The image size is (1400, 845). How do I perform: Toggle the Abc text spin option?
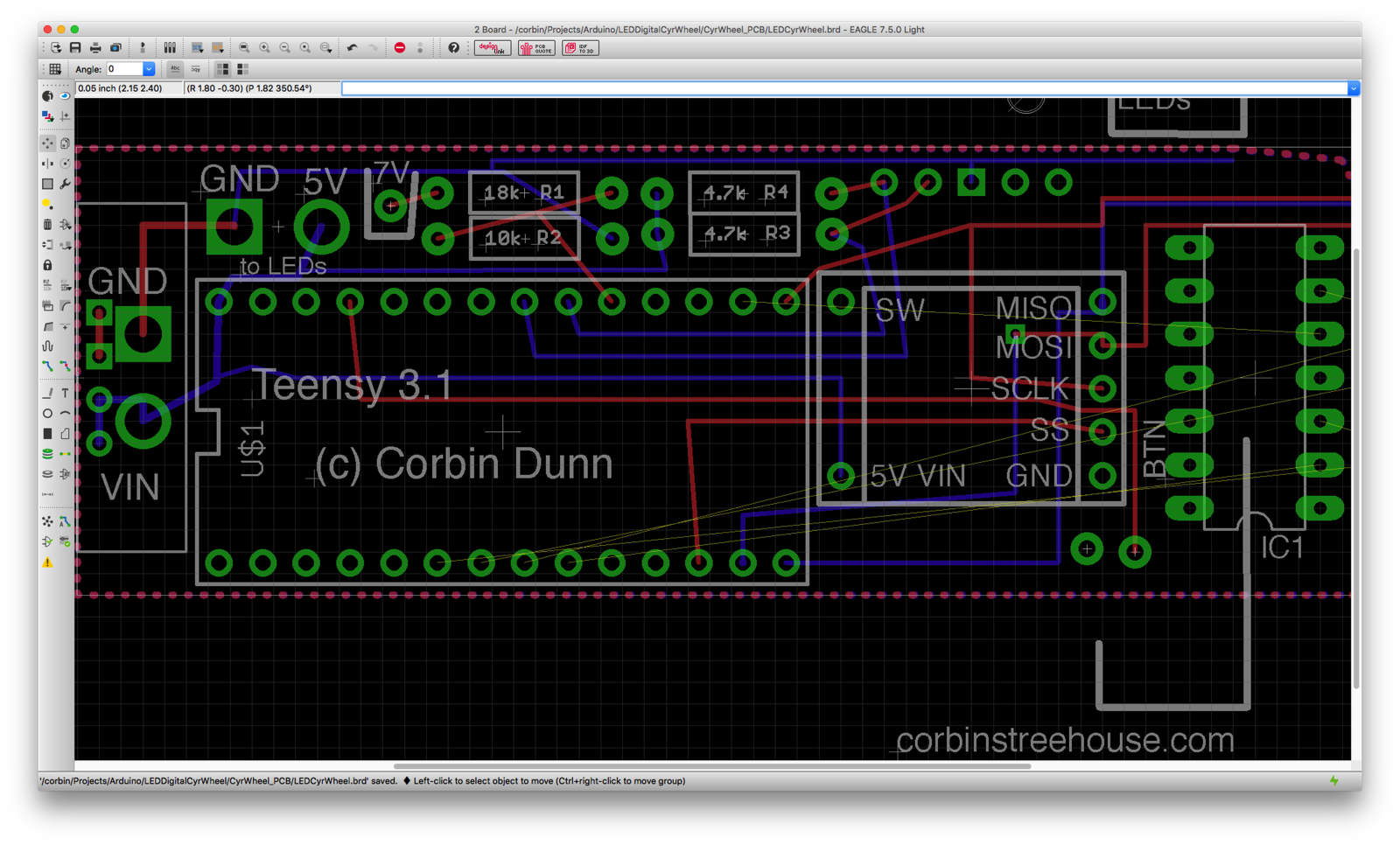click(175, 69)
